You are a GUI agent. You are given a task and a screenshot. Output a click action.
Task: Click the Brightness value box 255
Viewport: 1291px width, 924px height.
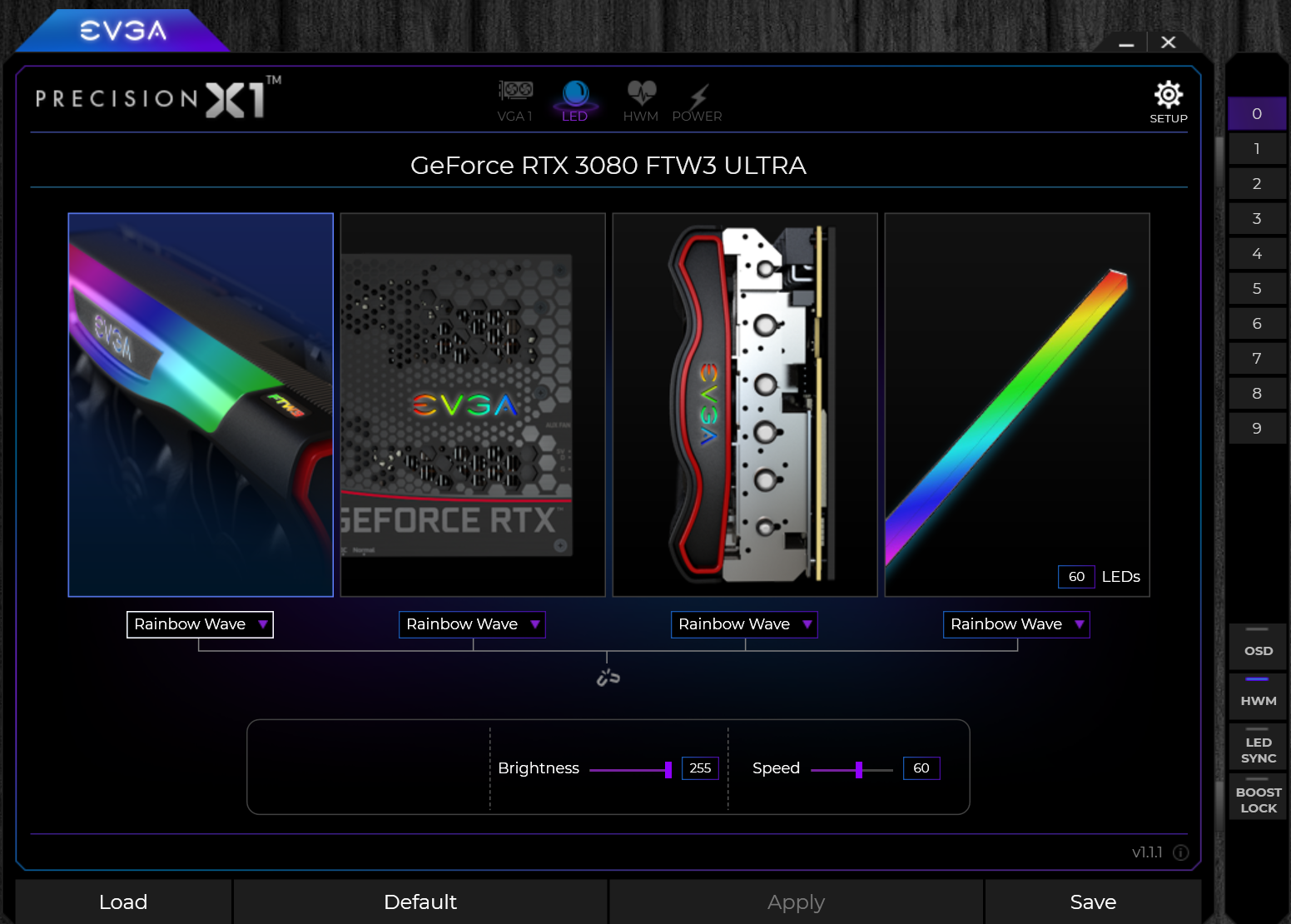tap(700, 768)
